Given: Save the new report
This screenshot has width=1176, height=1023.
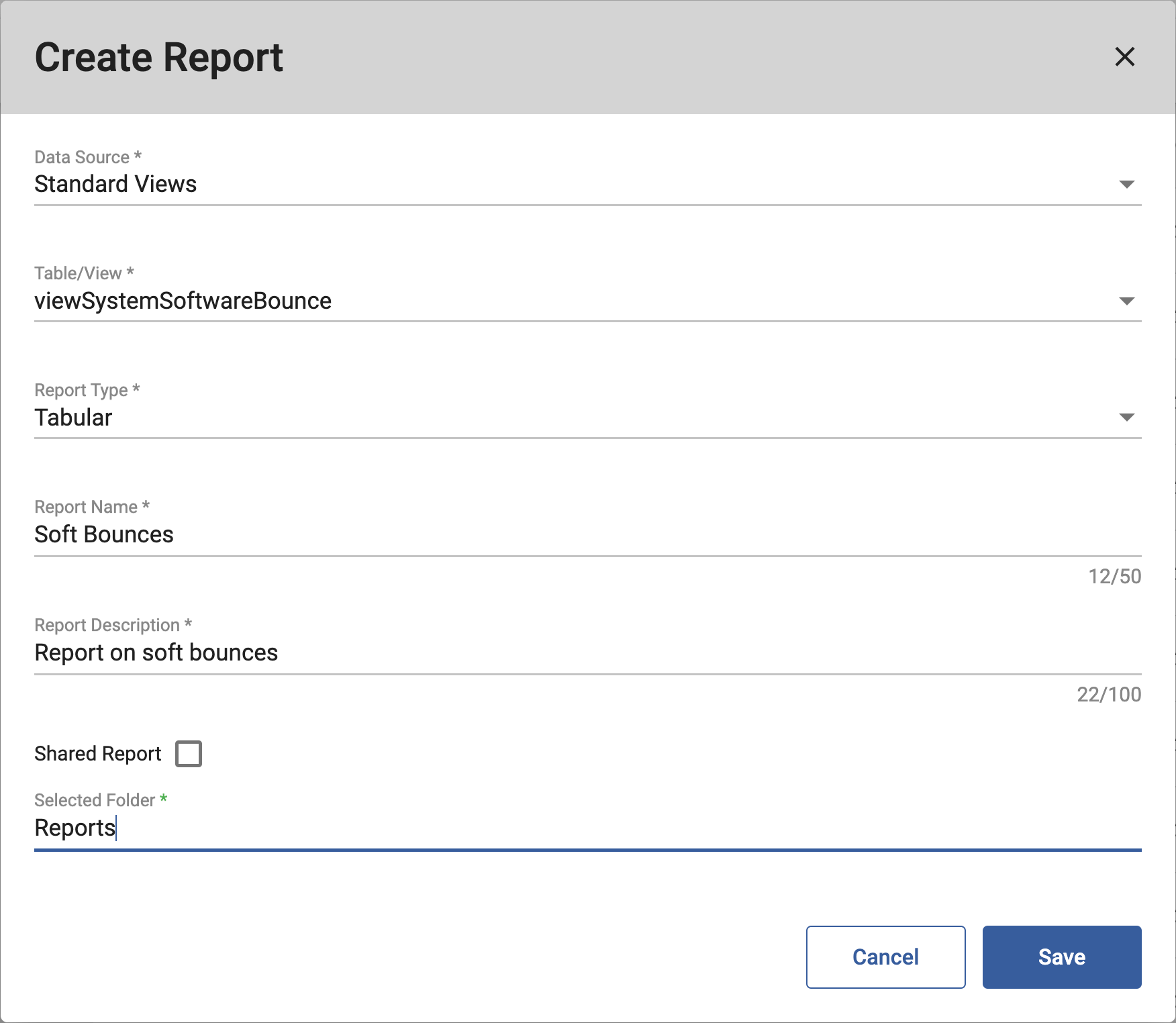Looking at the screenshot, I should point(1061,957).
